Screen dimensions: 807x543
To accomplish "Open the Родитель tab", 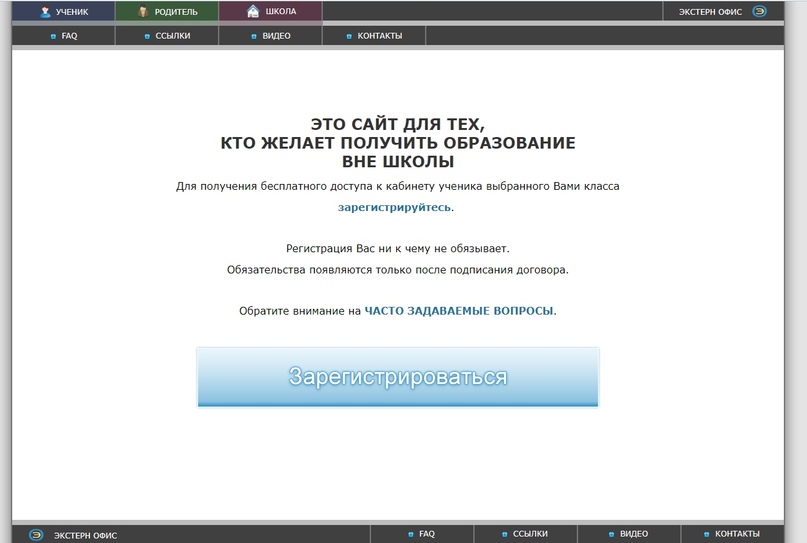I will (167, 11).
